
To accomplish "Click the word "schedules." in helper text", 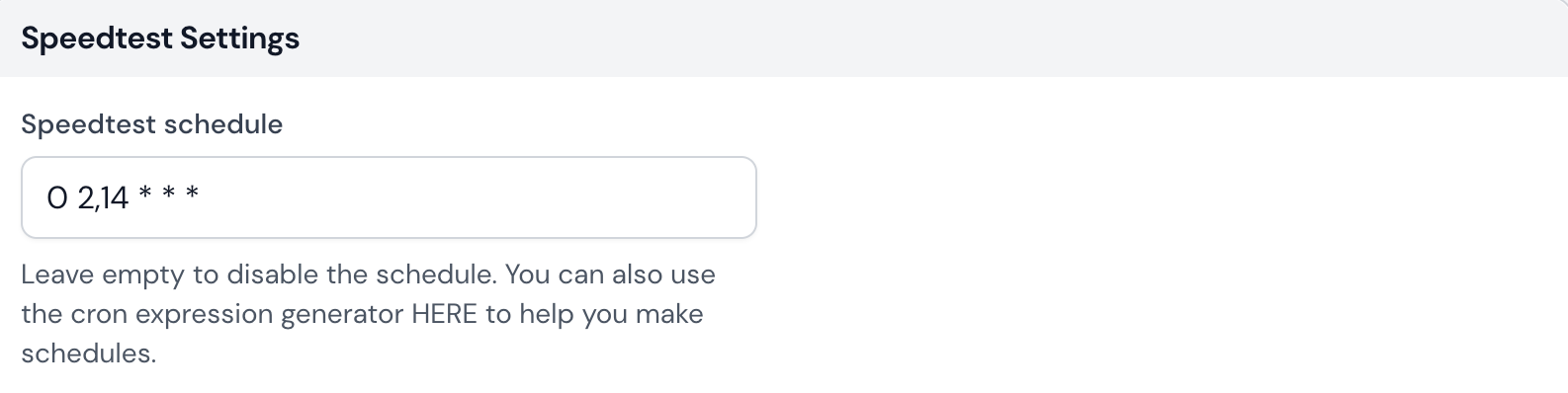I will 89,354.
